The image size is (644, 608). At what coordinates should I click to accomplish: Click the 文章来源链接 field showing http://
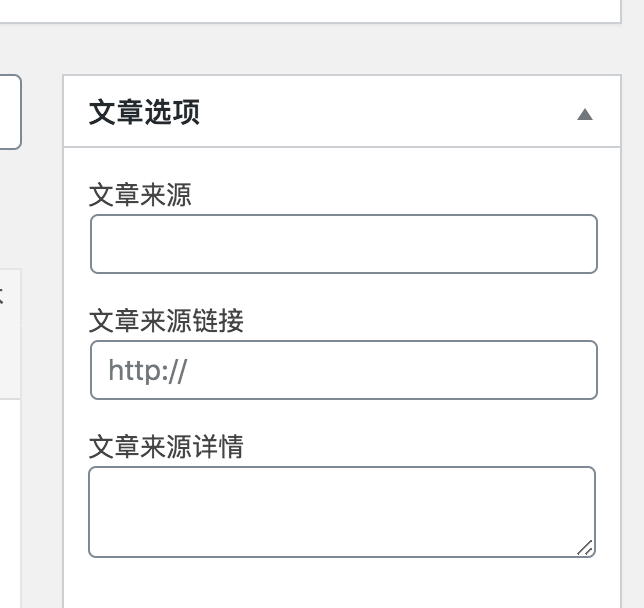343,370
